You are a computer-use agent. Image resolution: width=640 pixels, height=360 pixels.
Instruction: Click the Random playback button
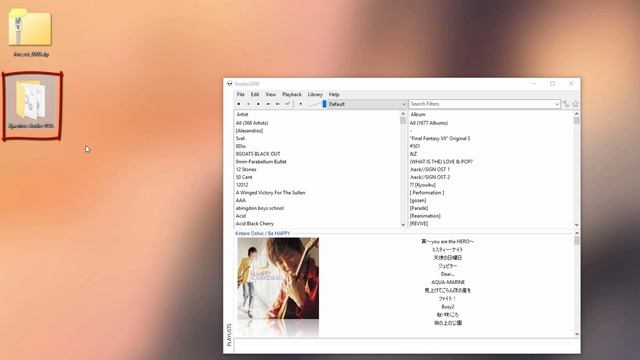click(287, 104)
